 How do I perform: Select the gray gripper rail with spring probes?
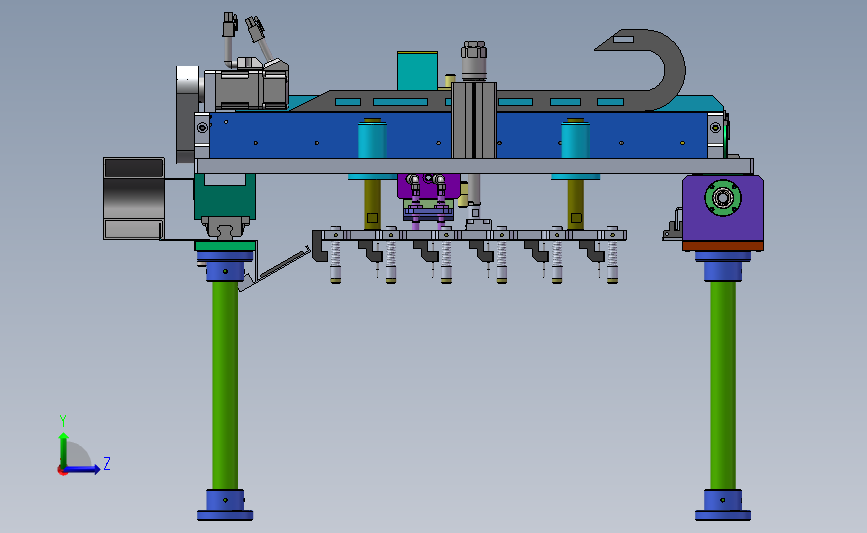(x=469, y=236)
